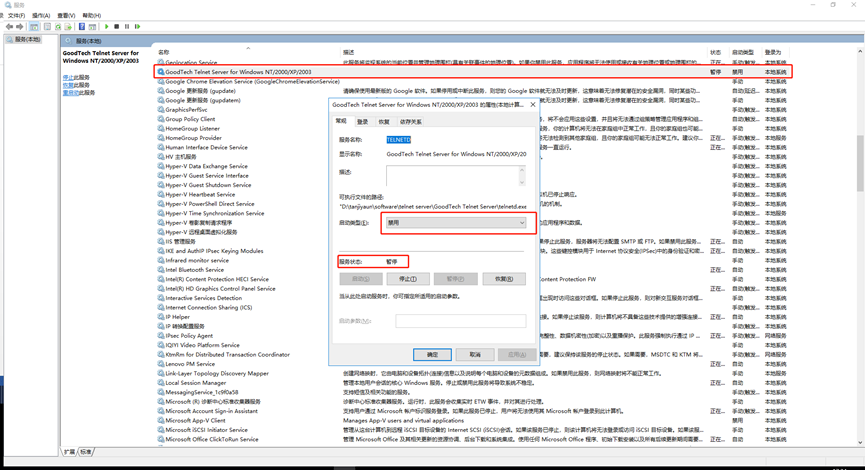Click the Refresh toolbar icon
The height and width of the screenshot is (470, 865).
pos(58,26)
